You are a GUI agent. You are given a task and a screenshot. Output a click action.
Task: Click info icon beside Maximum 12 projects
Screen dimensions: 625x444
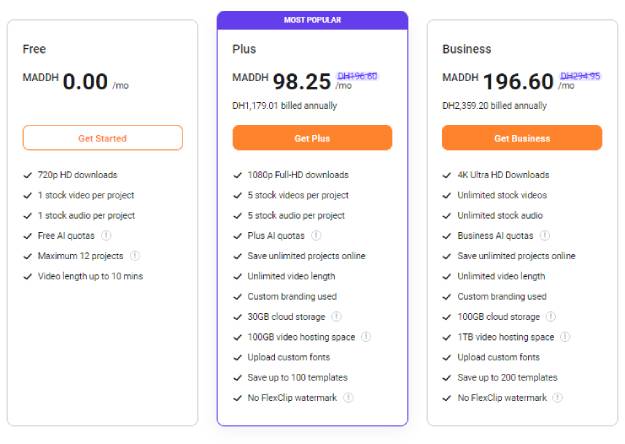[x=135, y=255]
